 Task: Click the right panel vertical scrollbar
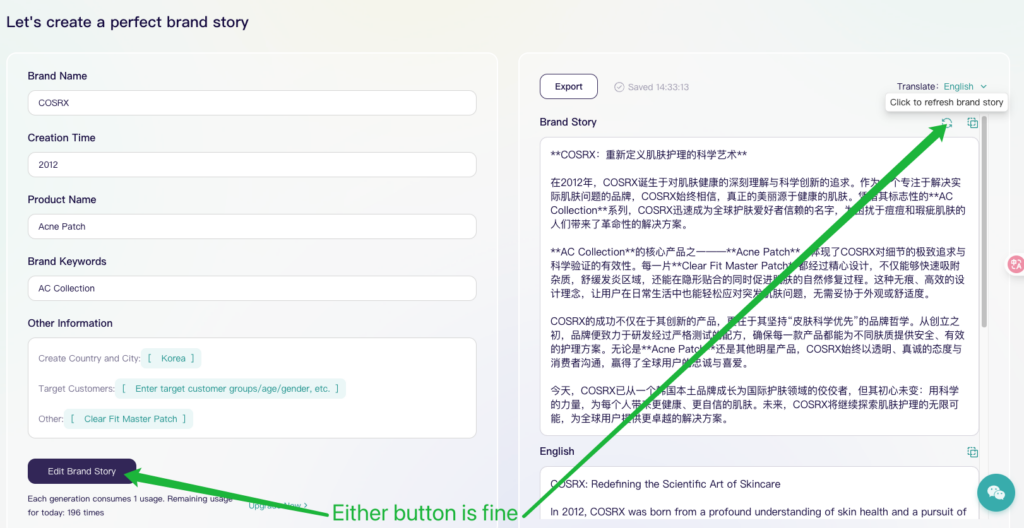pyautogui.click(x=984, y=220)
